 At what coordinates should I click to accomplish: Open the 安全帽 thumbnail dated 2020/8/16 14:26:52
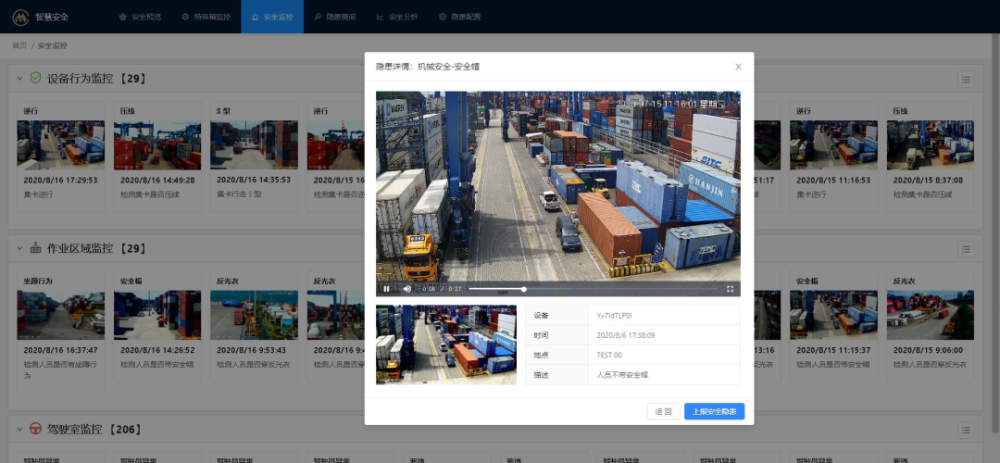pos(158,315)
